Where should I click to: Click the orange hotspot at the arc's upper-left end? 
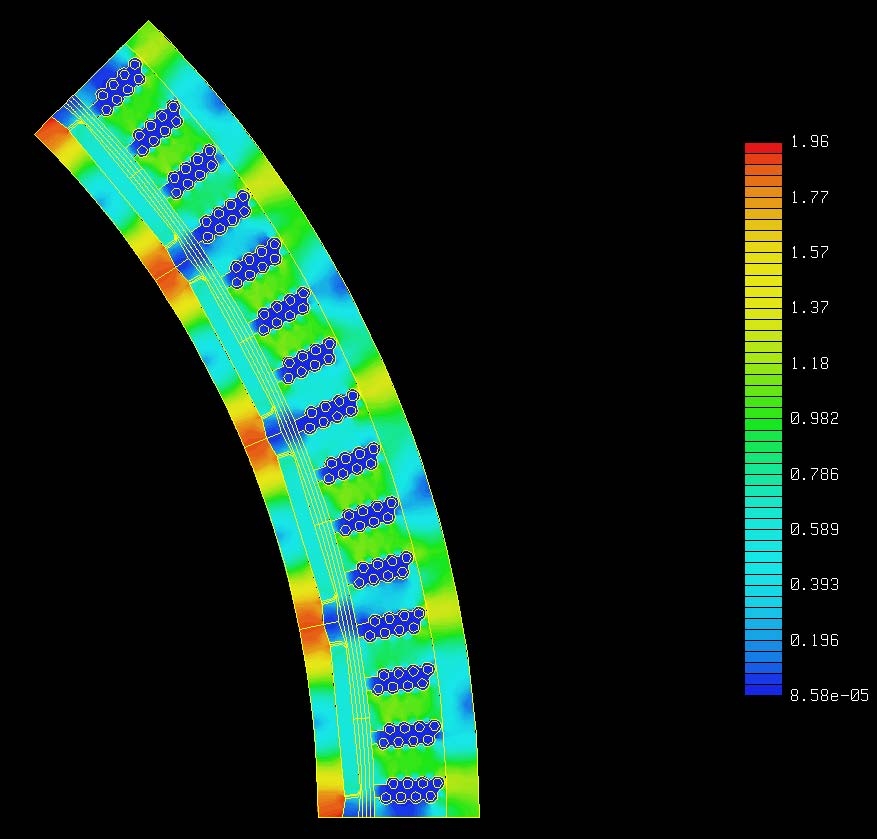tap(50, 133)
